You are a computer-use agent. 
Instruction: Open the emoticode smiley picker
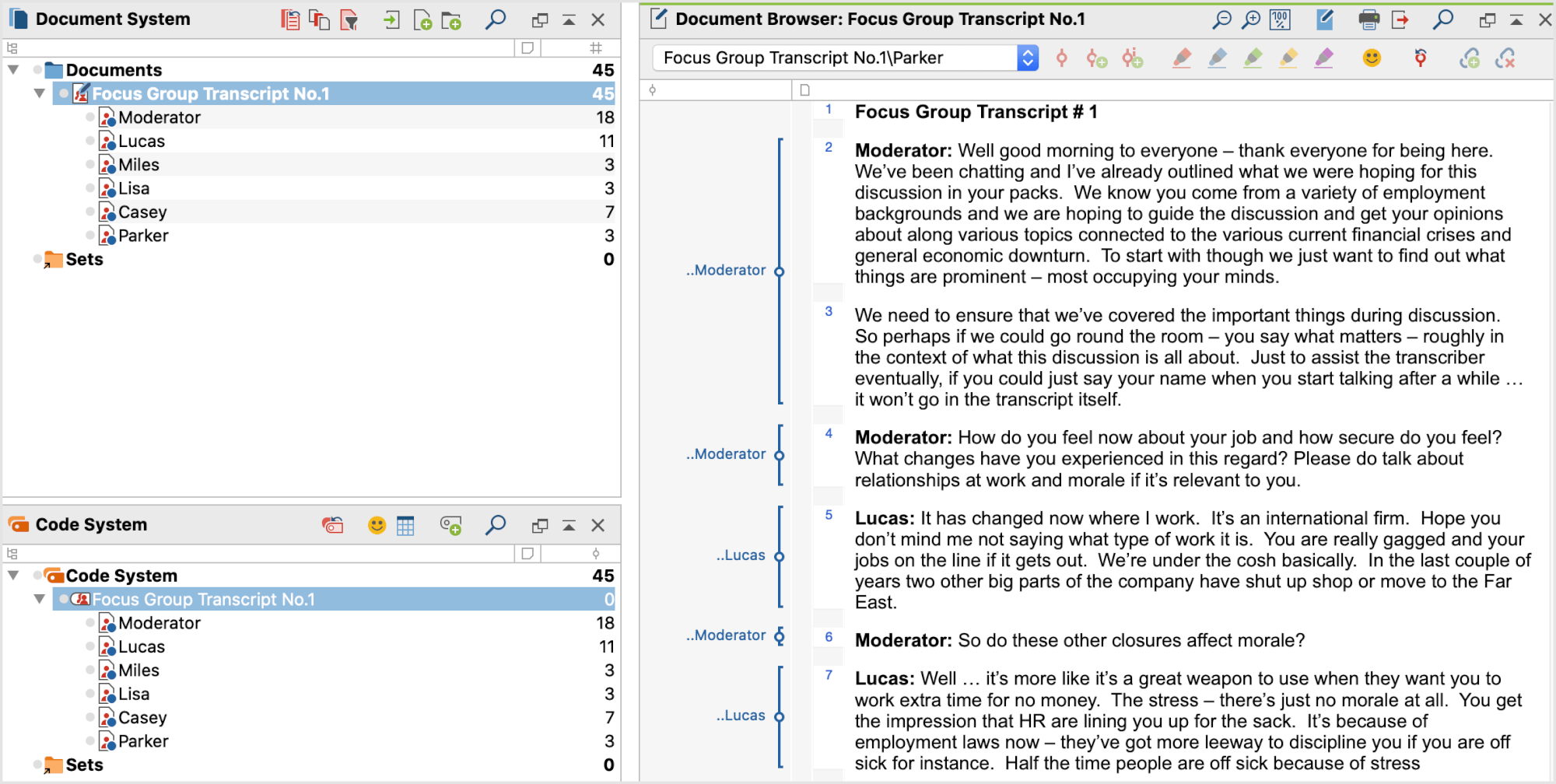pos(1372,58)
